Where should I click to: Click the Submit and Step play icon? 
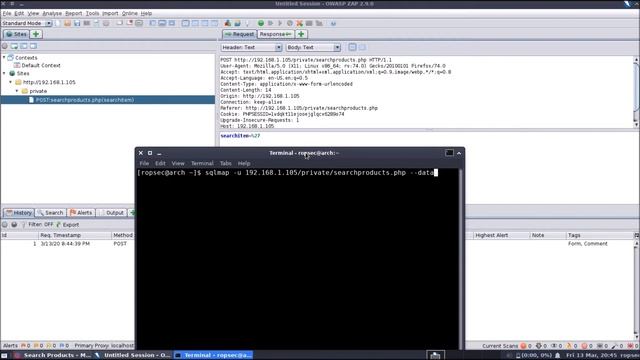[271, 23]
